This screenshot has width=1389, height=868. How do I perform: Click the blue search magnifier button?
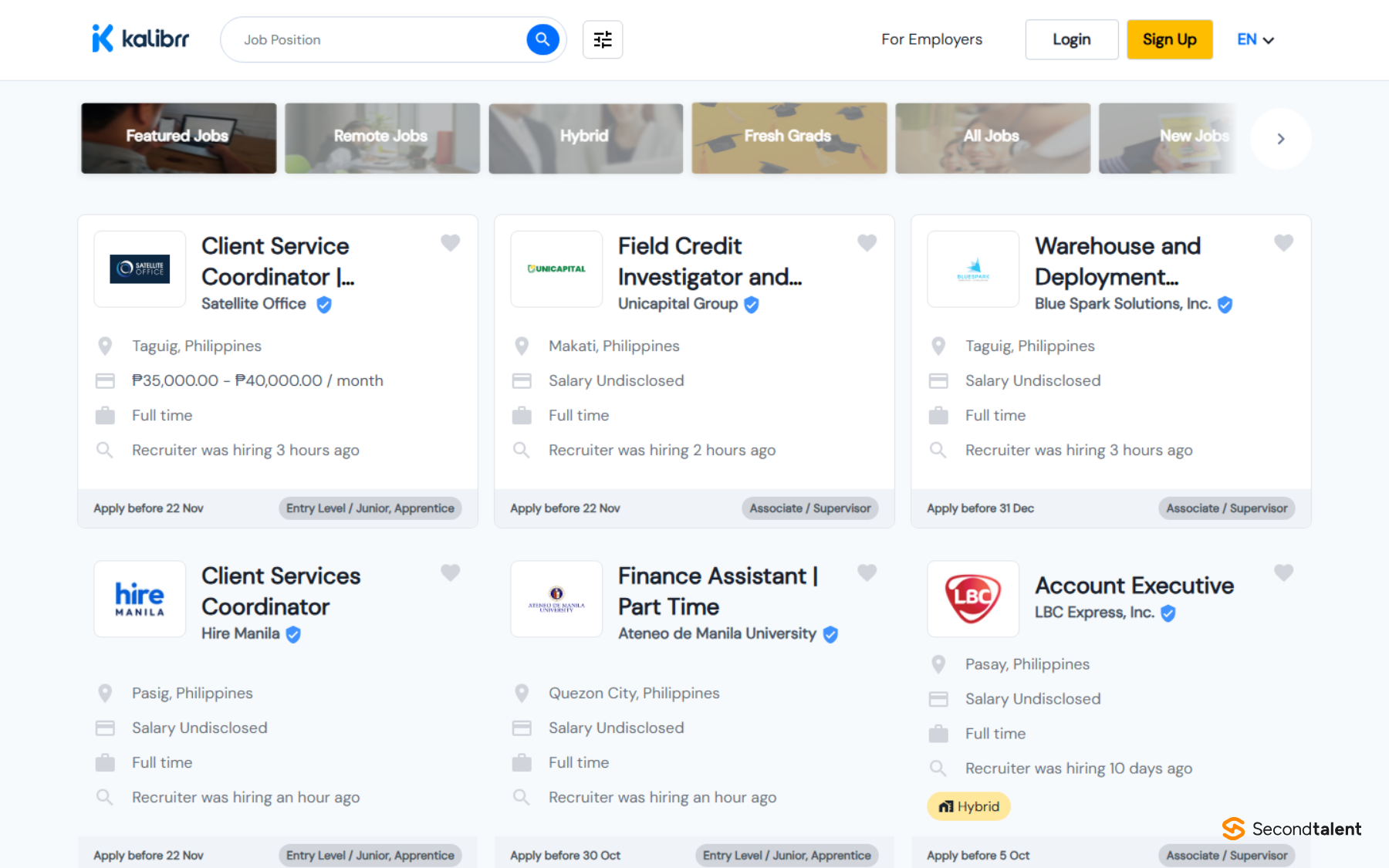(542, 39)
